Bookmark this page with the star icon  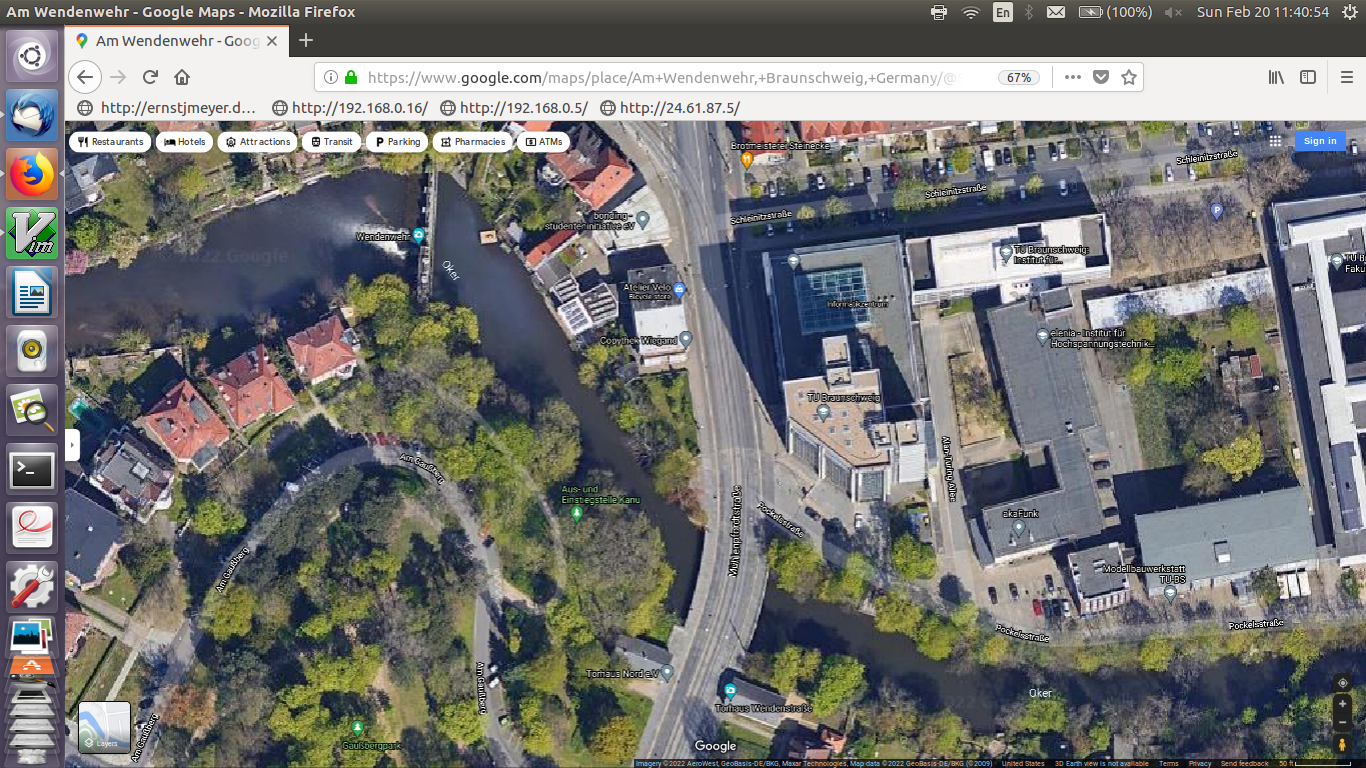pos(1129,77)
